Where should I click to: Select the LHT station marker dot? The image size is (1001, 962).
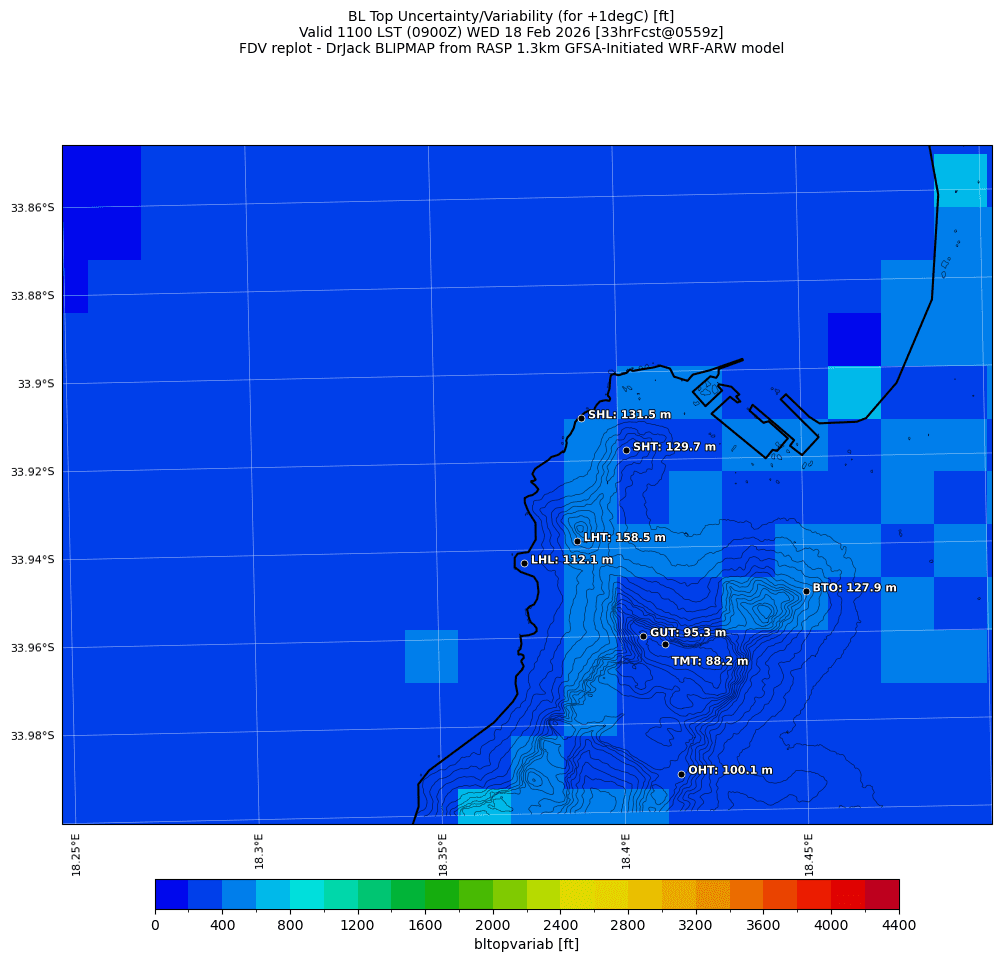click(x=577, y=541)
